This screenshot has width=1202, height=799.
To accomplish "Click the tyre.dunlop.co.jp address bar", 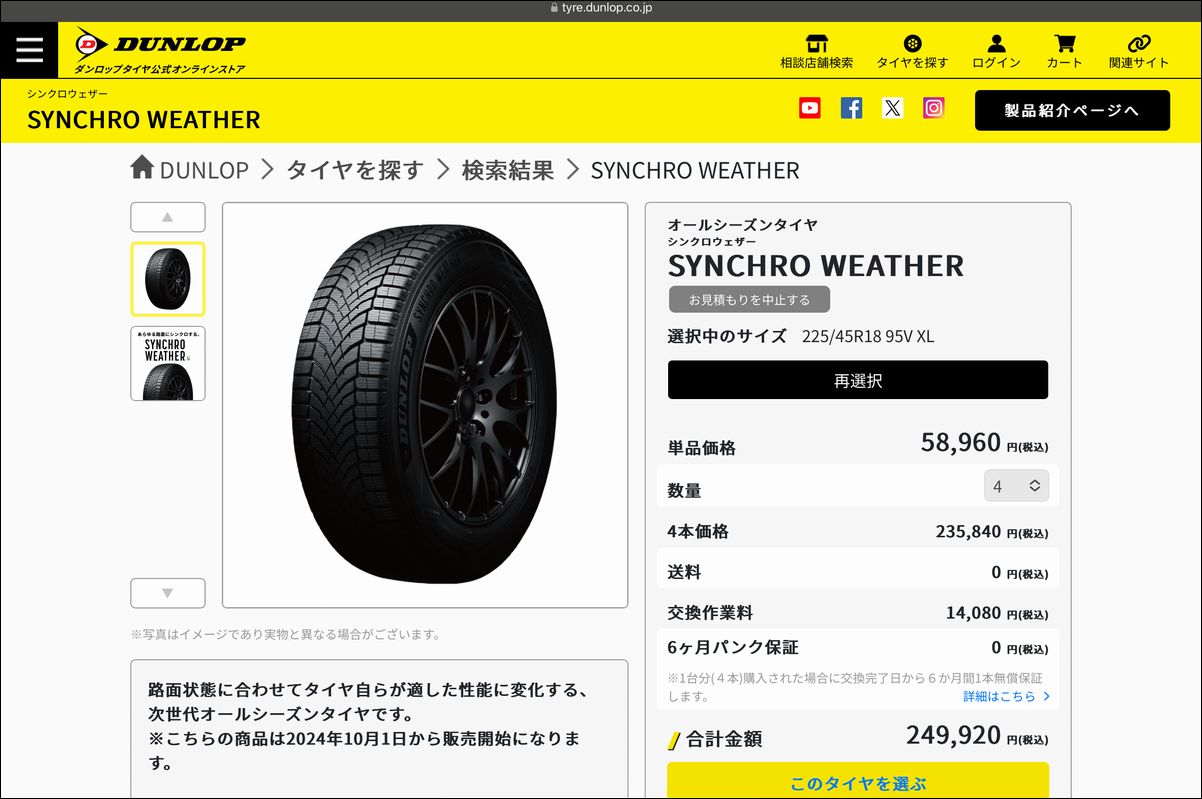I will [601, 9].
